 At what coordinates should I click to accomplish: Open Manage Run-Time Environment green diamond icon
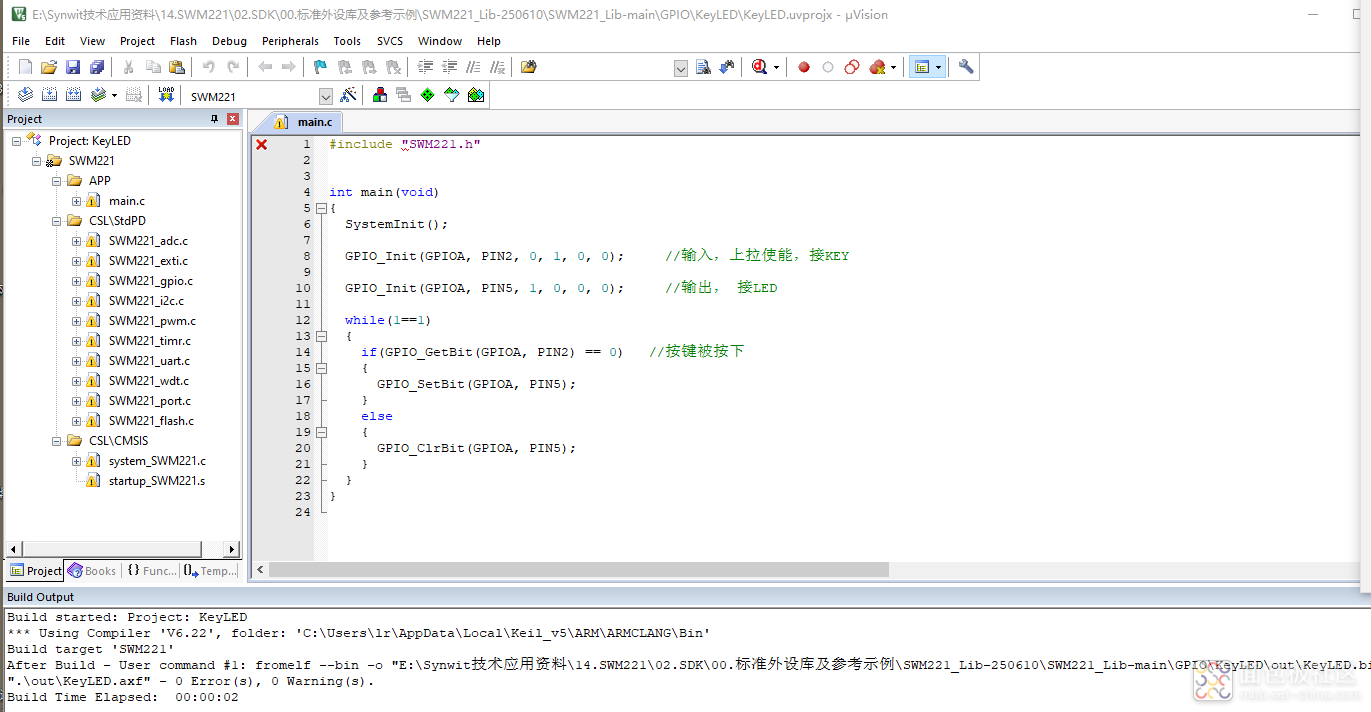pos(427,95)
